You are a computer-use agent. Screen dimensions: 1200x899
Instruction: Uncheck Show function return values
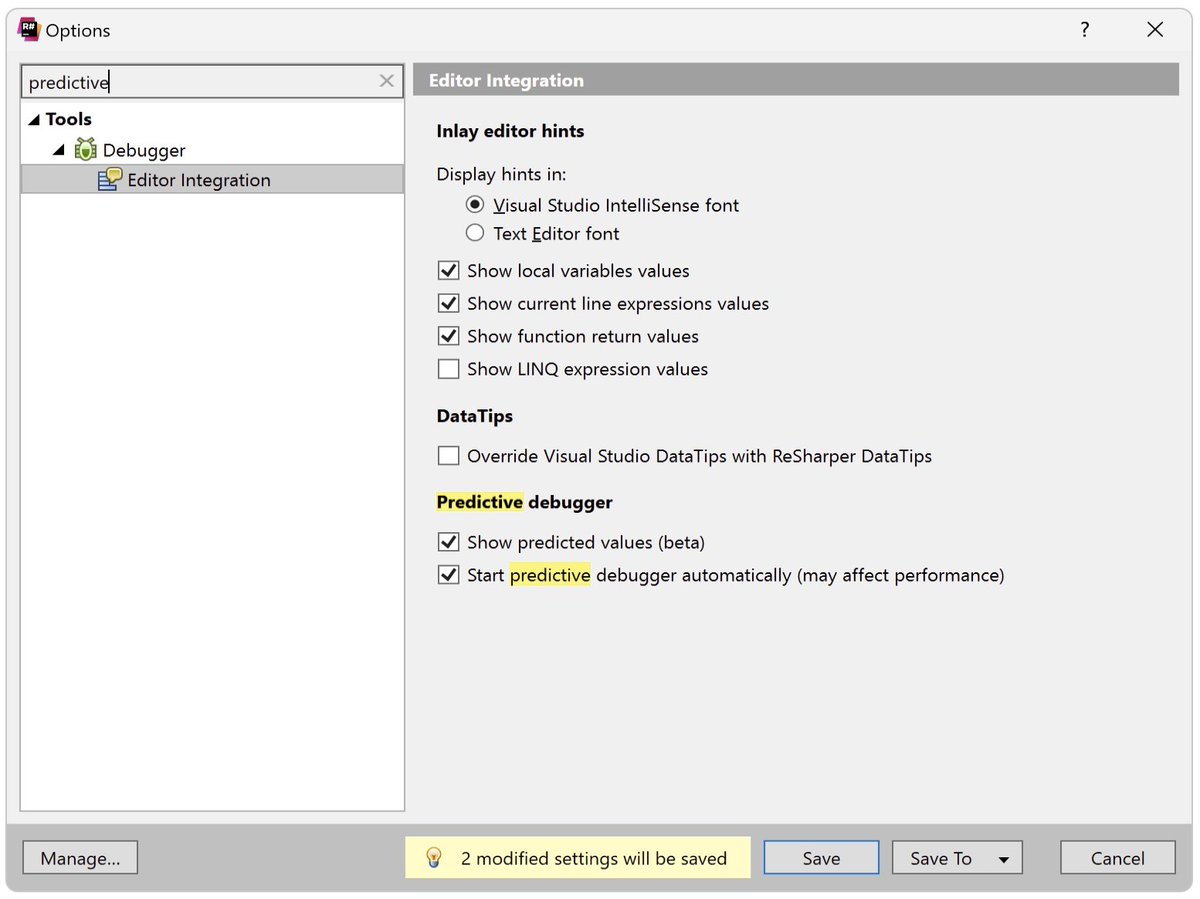448,336
